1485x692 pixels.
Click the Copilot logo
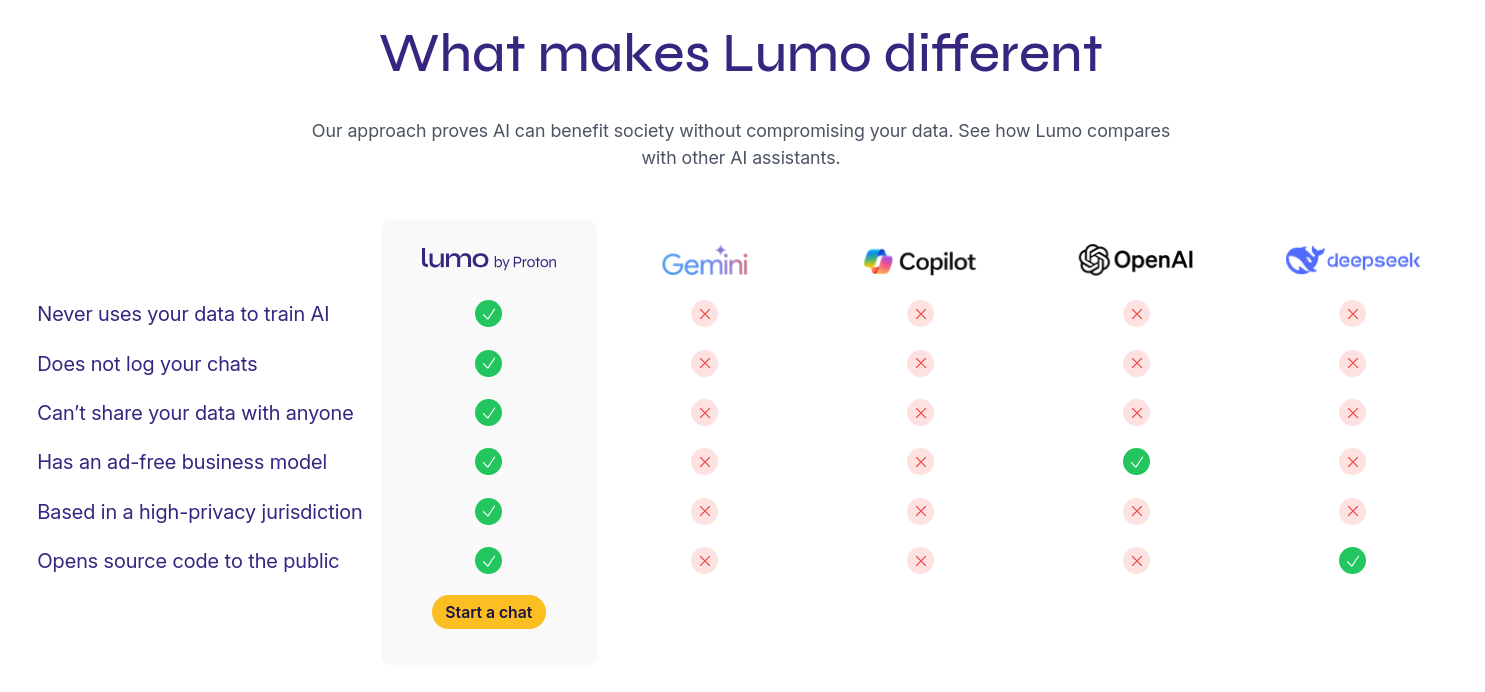pos(920,262)
